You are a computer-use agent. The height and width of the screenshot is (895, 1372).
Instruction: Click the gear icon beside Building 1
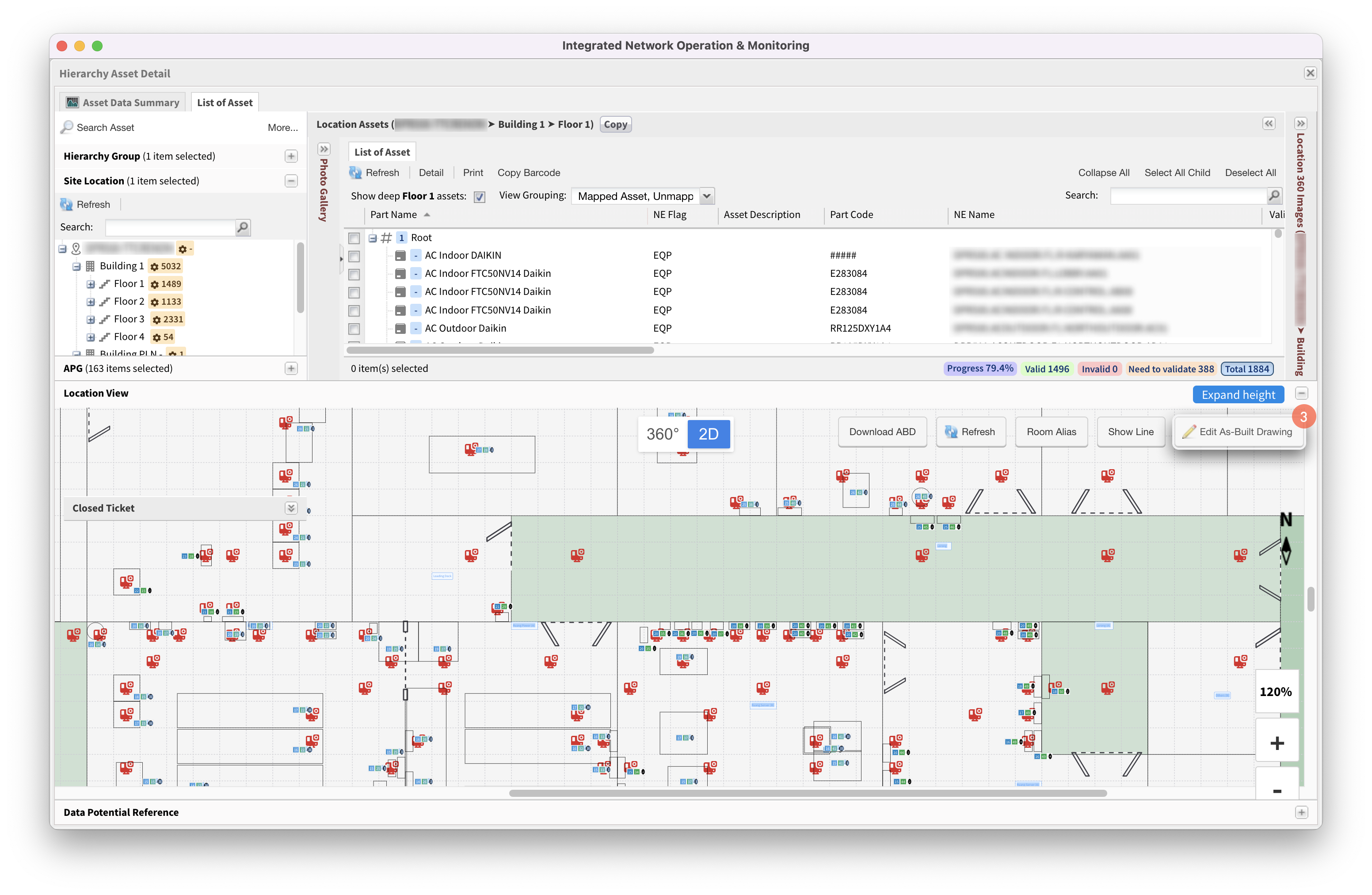tap(154, 267)
